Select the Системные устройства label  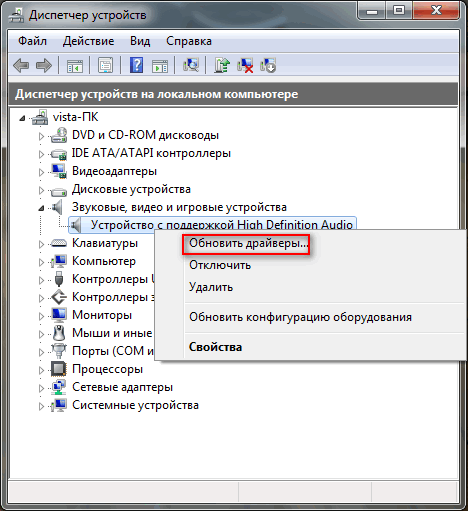135,405
